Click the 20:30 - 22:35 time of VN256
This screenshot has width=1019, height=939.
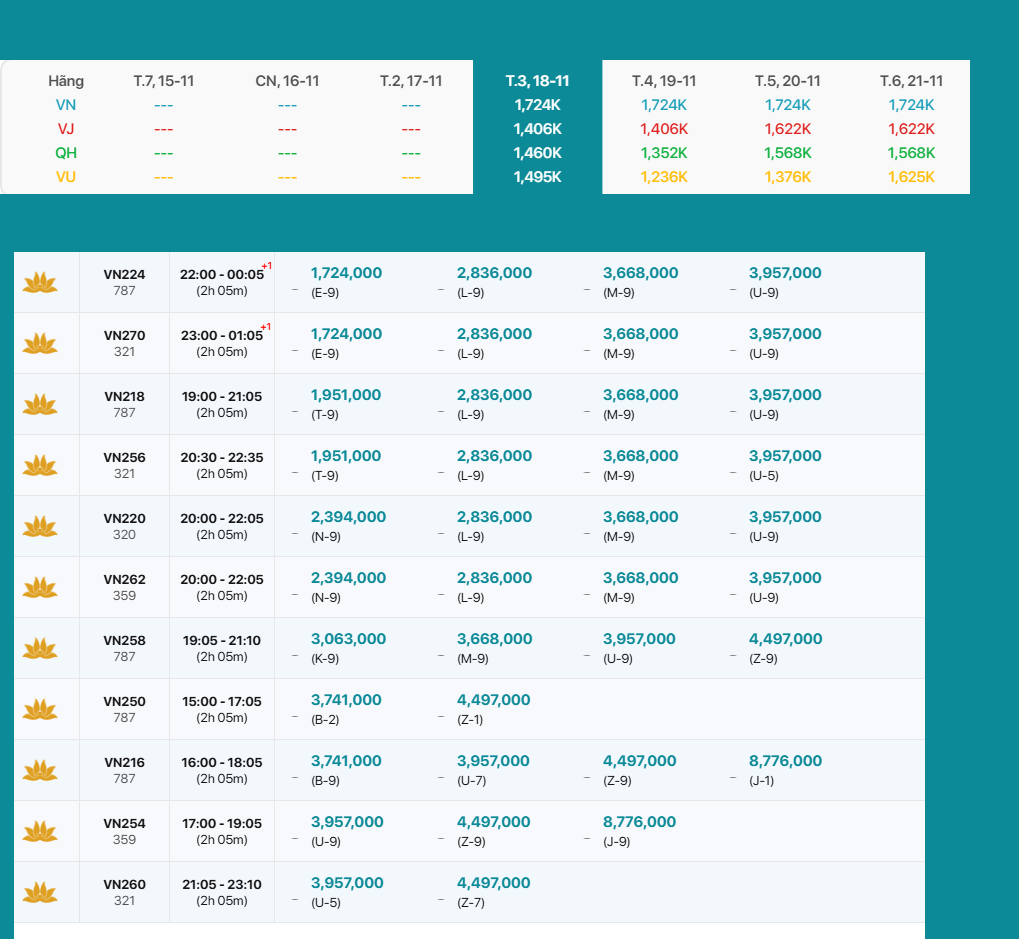click(x=222, y=457)
